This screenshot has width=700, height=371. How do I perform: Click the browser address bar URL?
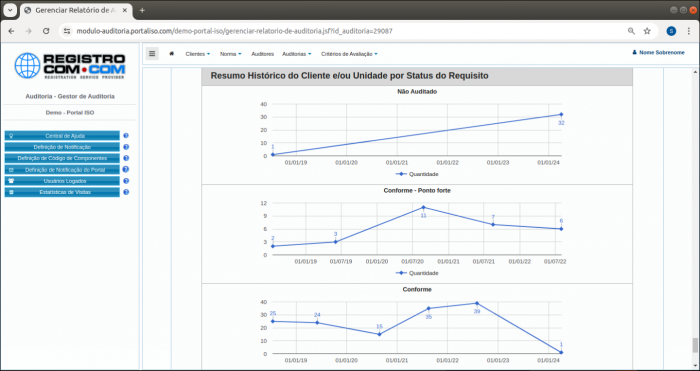[234, 31]
